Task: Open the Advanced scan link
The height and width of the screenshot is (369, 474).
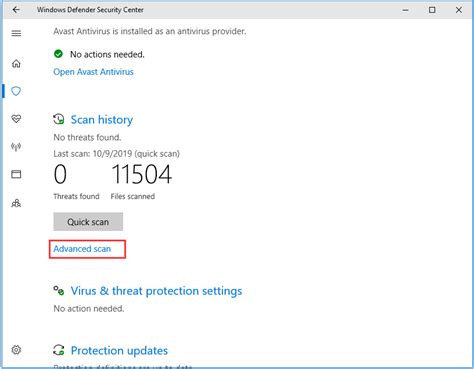Action: coord(82,249)
